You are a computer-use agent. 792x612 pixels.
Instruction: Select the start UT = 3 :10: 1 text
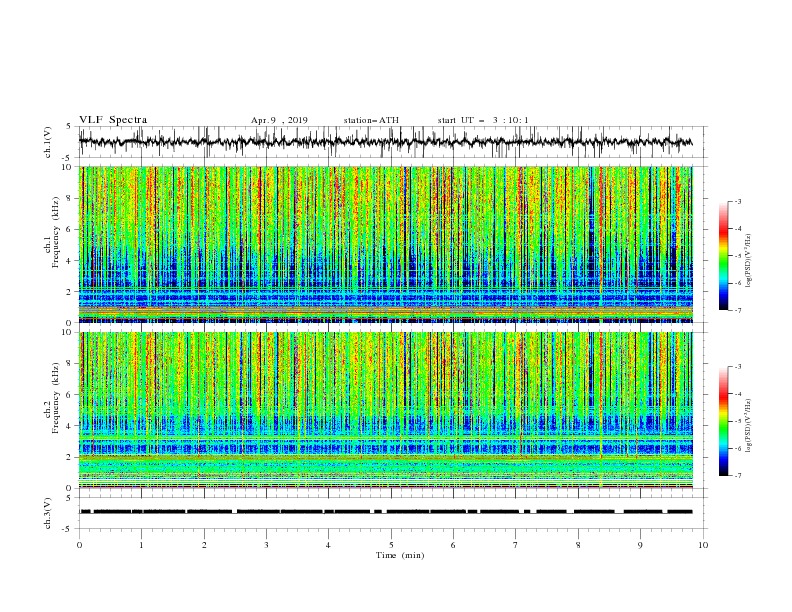483,120
